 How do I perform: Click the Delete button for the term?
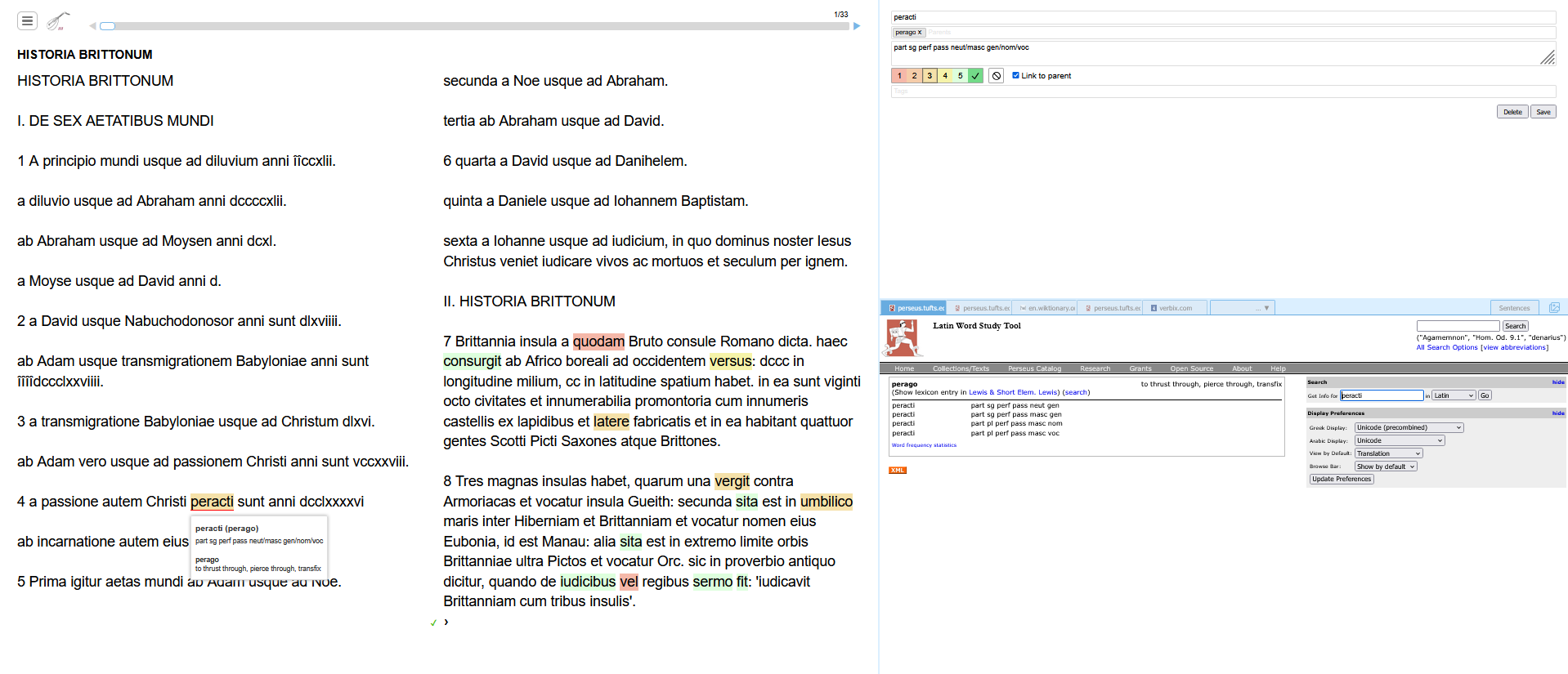pos(1512,112)
